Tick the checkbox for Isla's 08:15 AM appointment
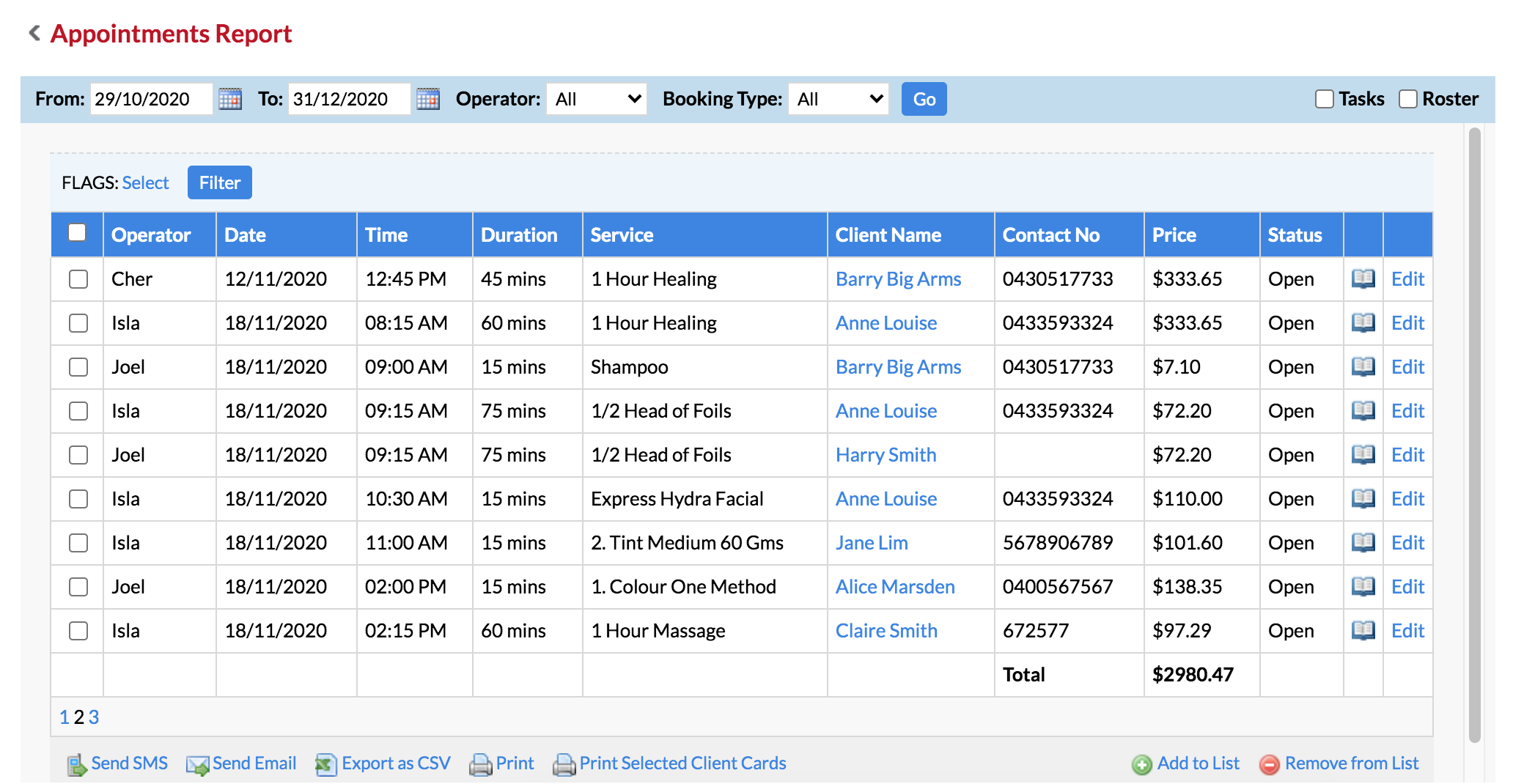1513x784 pixels. pos(78,323)
